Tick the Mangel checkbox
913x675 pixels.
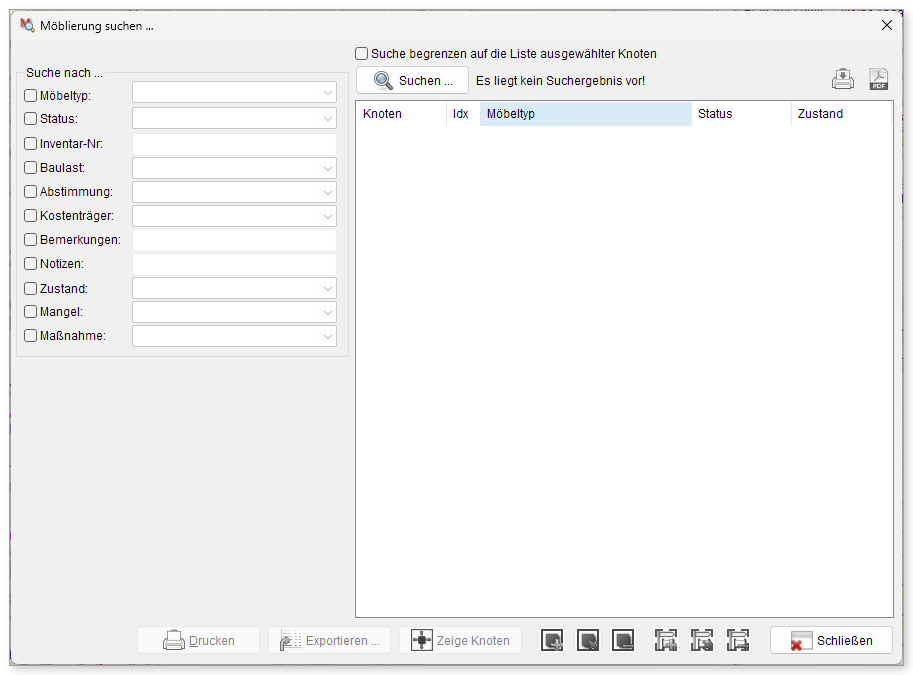click(30, 312)
